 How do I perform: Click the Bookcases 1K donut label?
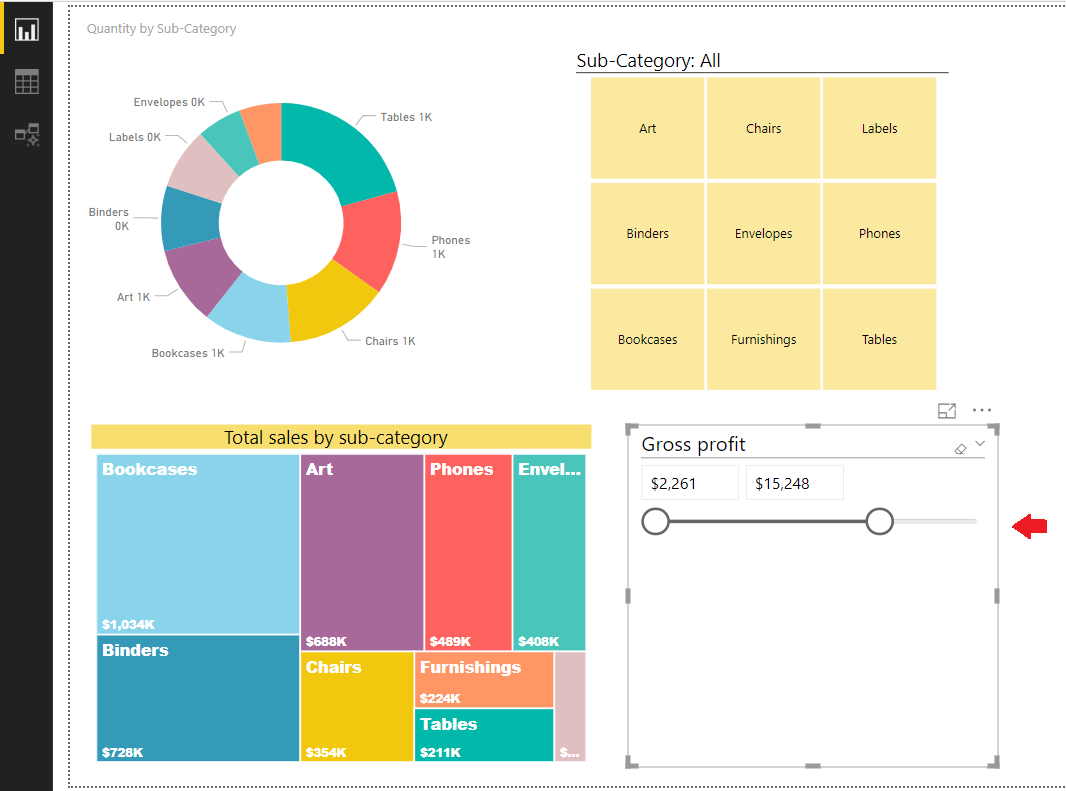pyautogui.click(x=188, y=353)
